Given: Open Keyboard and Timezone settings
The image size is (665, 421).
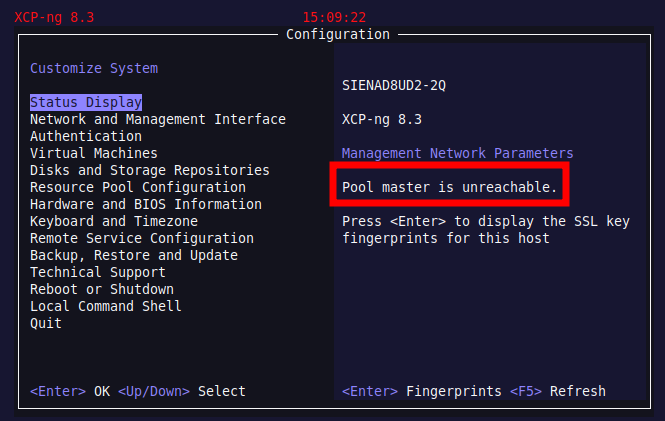Looking at the screenshot, I should pyautogui.click(x=114, y=221).
